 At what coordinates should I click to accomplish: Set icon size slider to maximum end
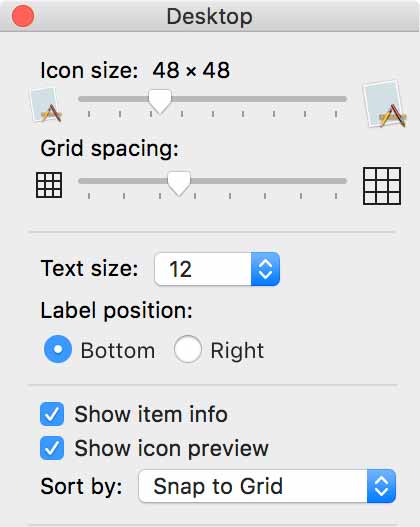click(x=345, y=99)
